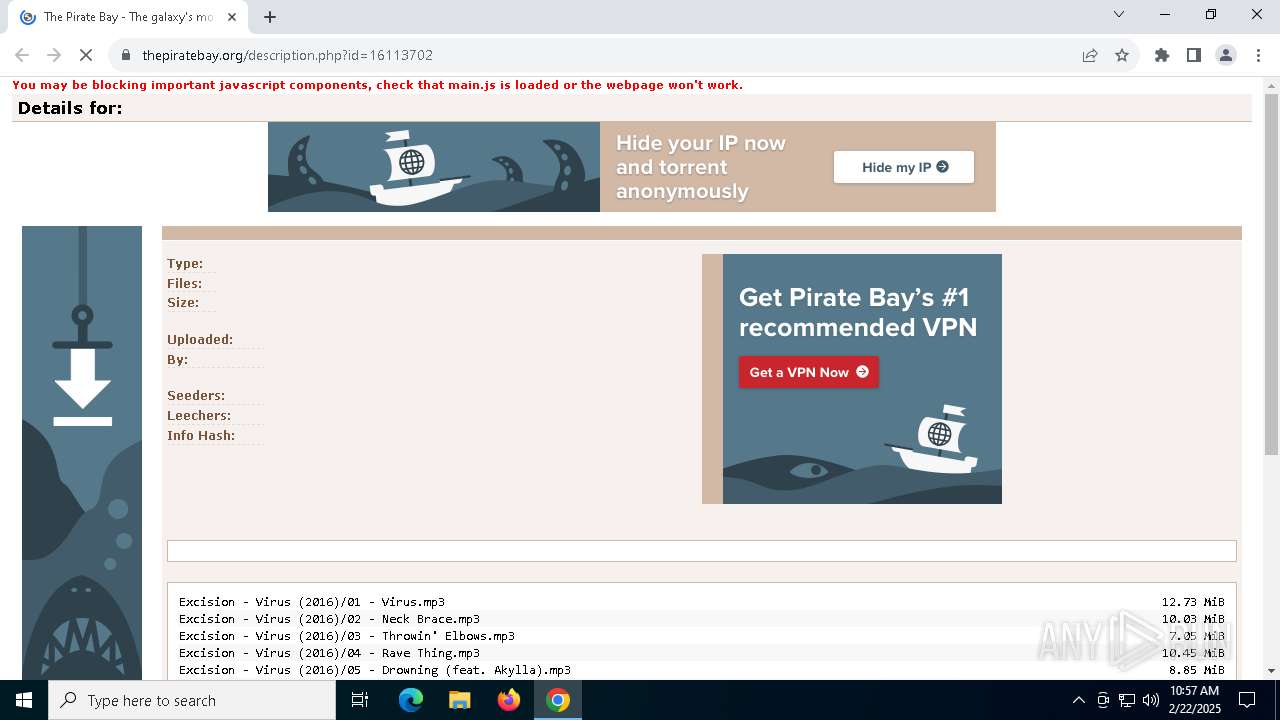
Task: Click scrollbar up arrow
Action: pos(1271,85)
